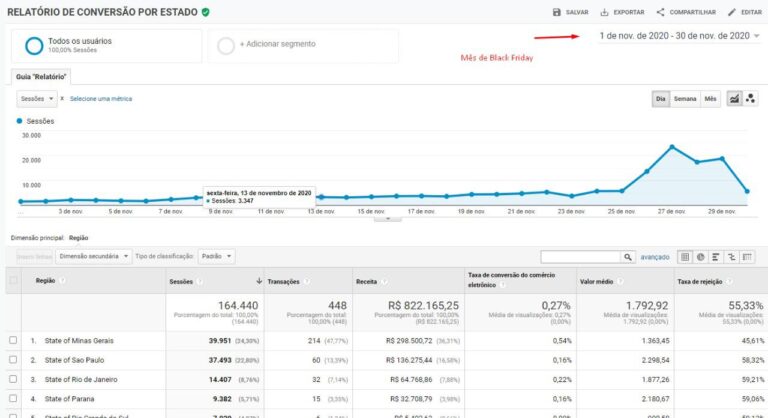Select the State of Rio de Janeiro checkbox
Viewport: 768px width, 418px height.
click(x=13, y=380)
